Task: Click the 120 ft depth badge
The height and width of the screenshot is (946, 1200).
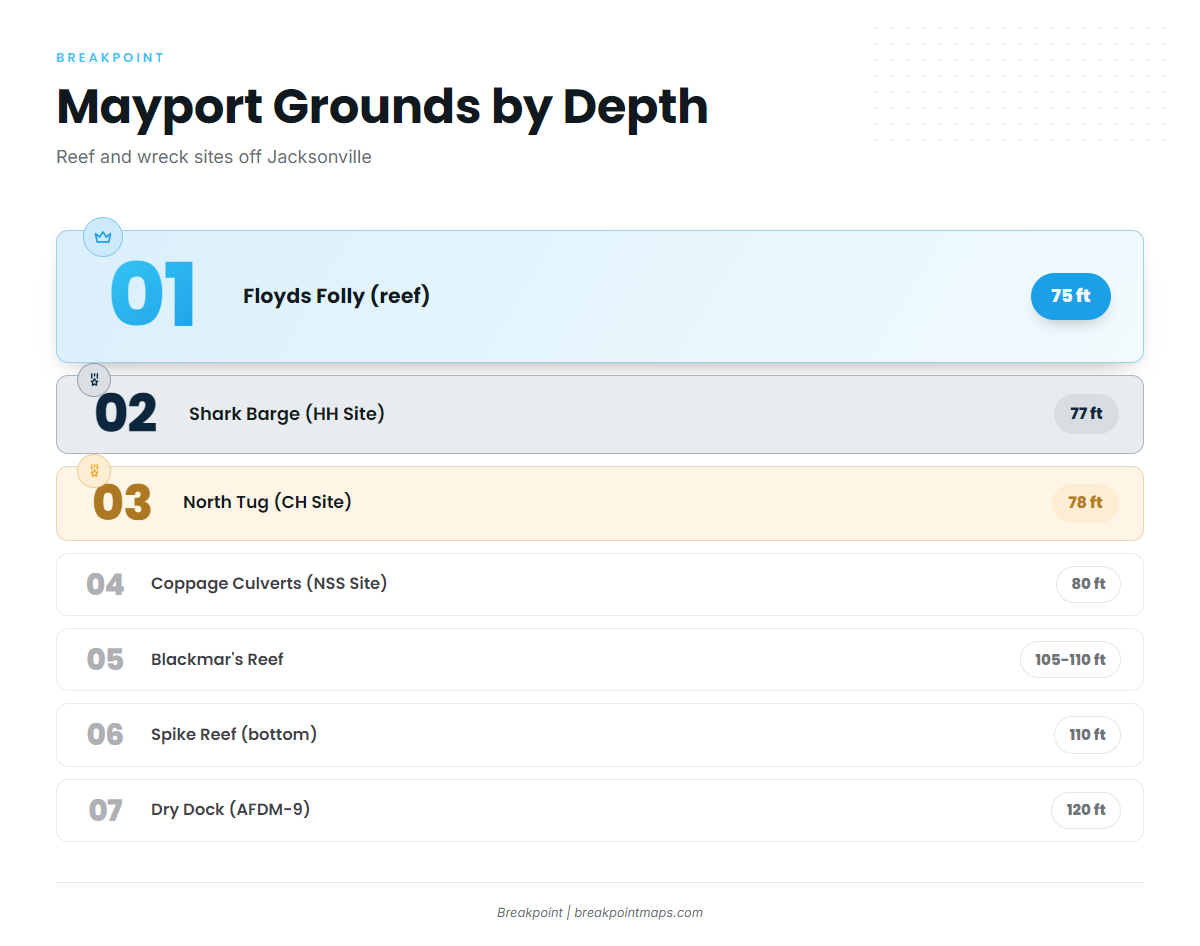Action: point(1086,810)
